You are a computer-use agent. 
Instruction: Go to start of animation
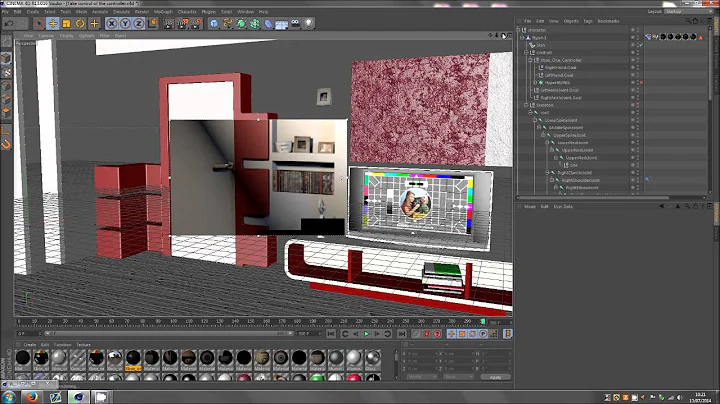coord(331,334)
